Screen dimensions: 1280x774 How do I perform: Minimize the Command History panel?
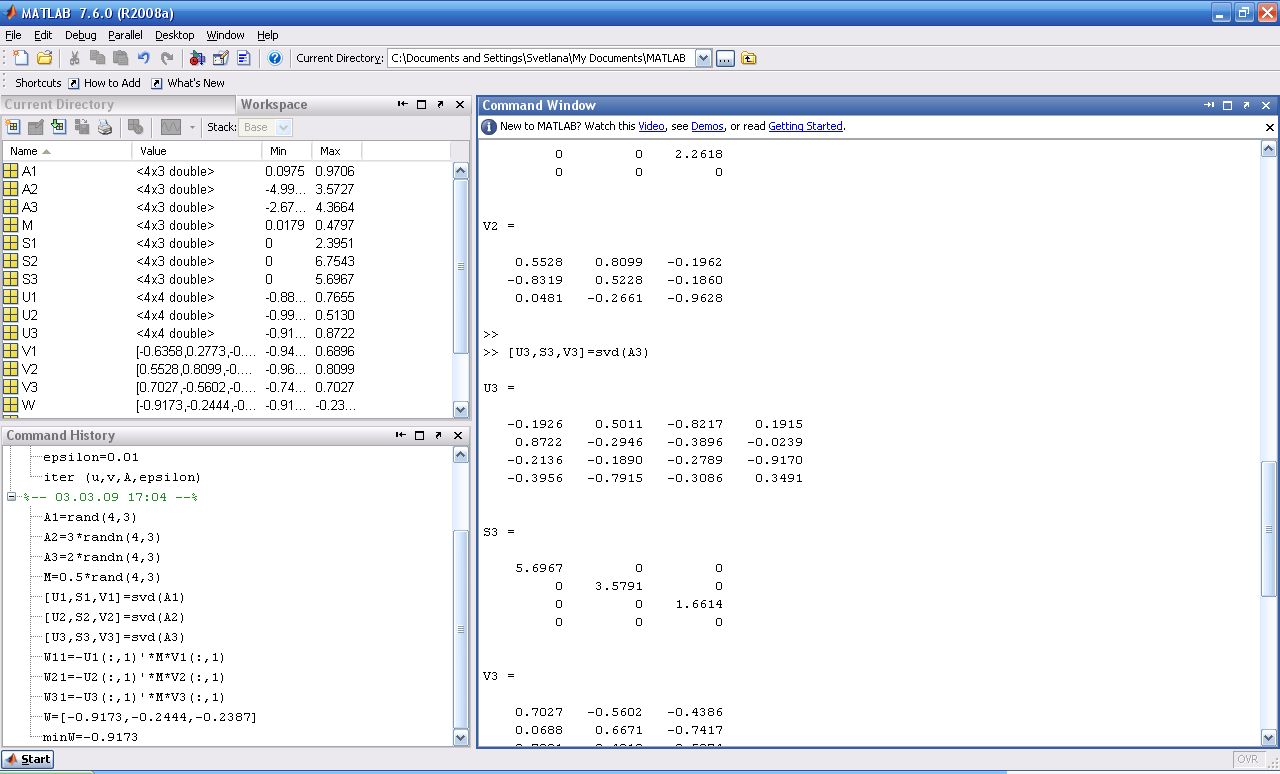[402, 435]
